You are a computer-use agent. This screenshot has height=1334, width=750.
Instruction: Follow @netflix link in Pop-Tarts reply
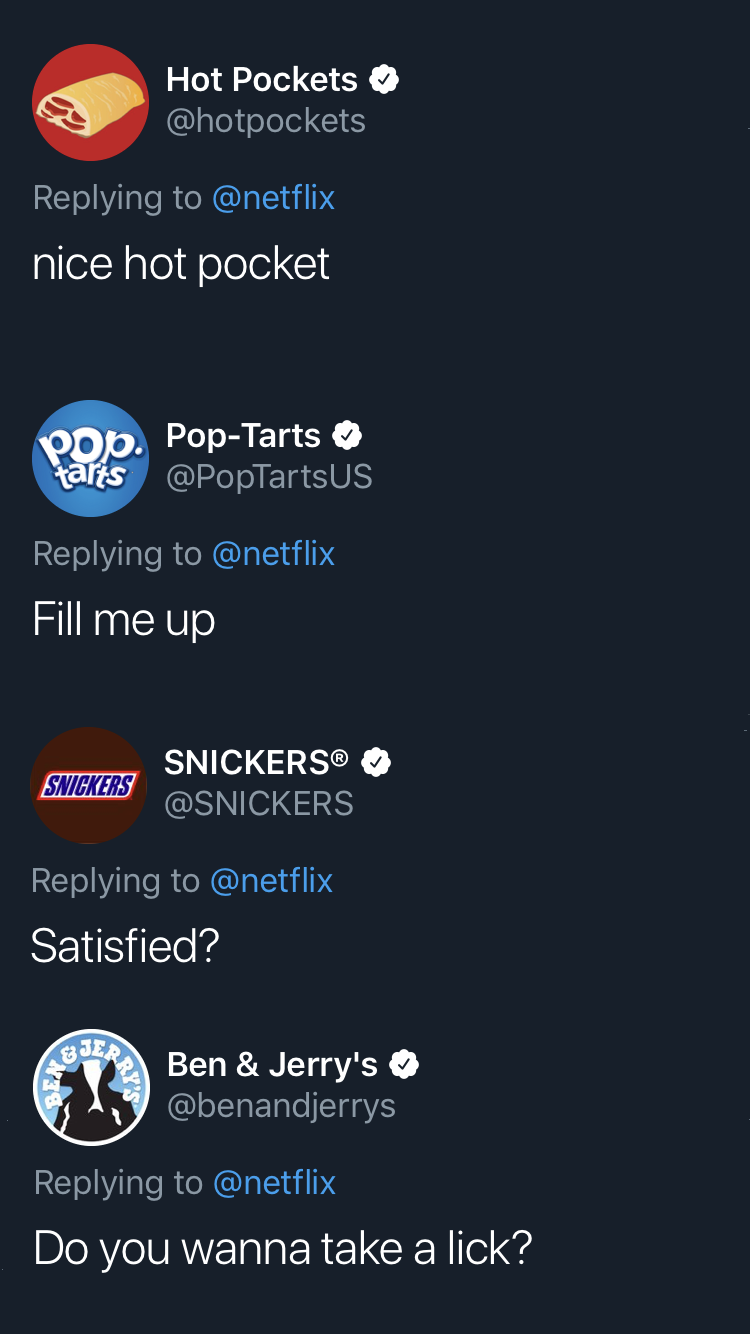(273, 553)
